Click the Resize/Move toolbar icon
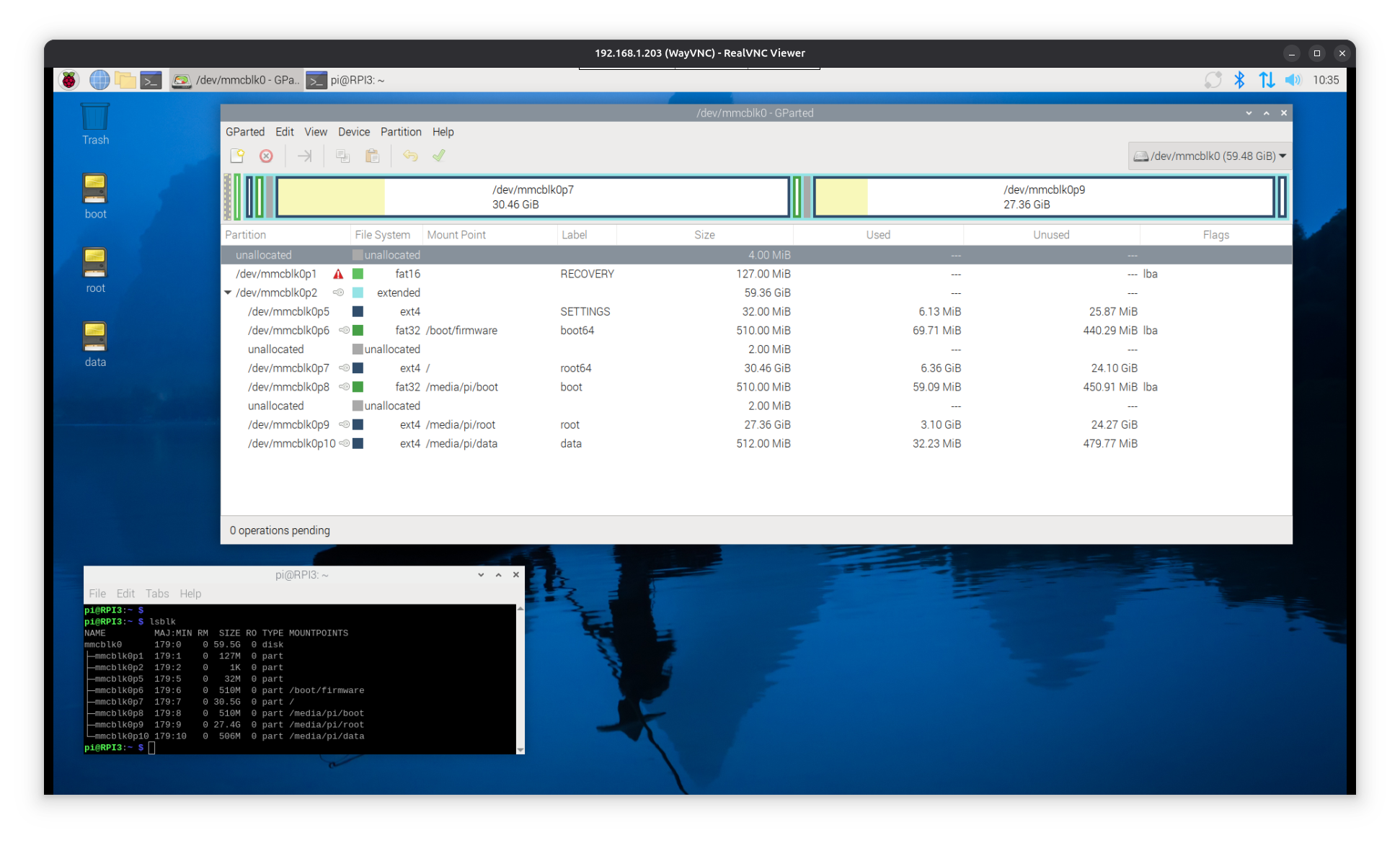The height and width of the screenshot is (843, 1400). pyautogui.click(x=304, y=156)
